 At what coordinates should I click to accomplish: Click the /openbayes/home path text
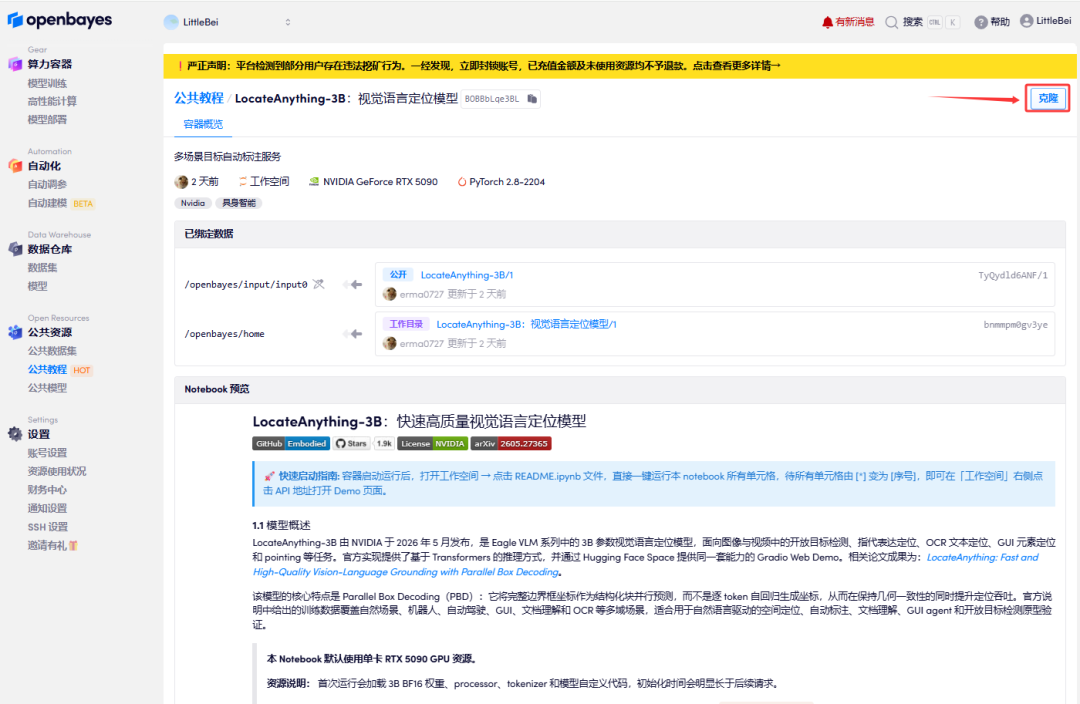[x=225, y=334]
